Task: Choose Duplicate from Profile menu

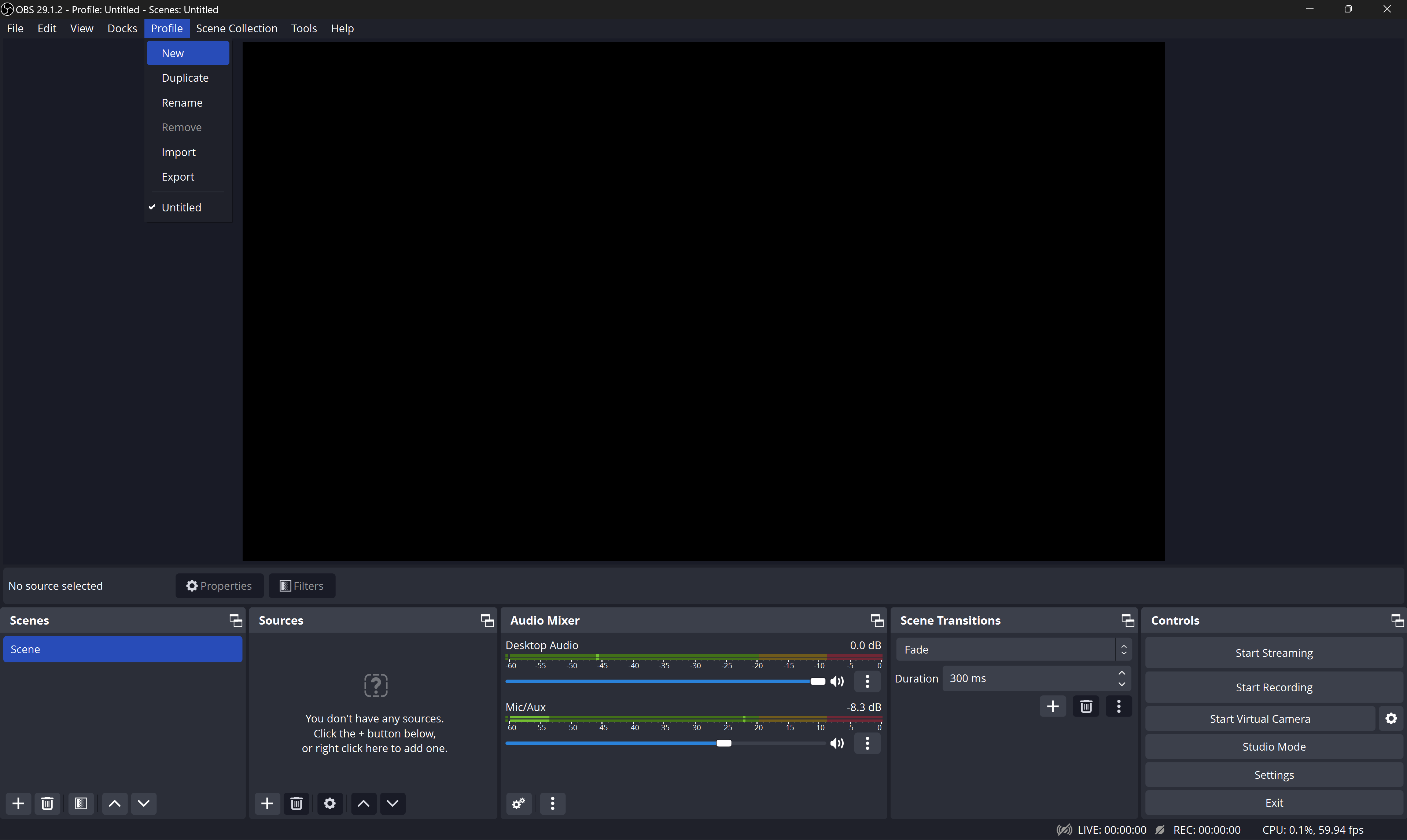Action: pos(185,78)
